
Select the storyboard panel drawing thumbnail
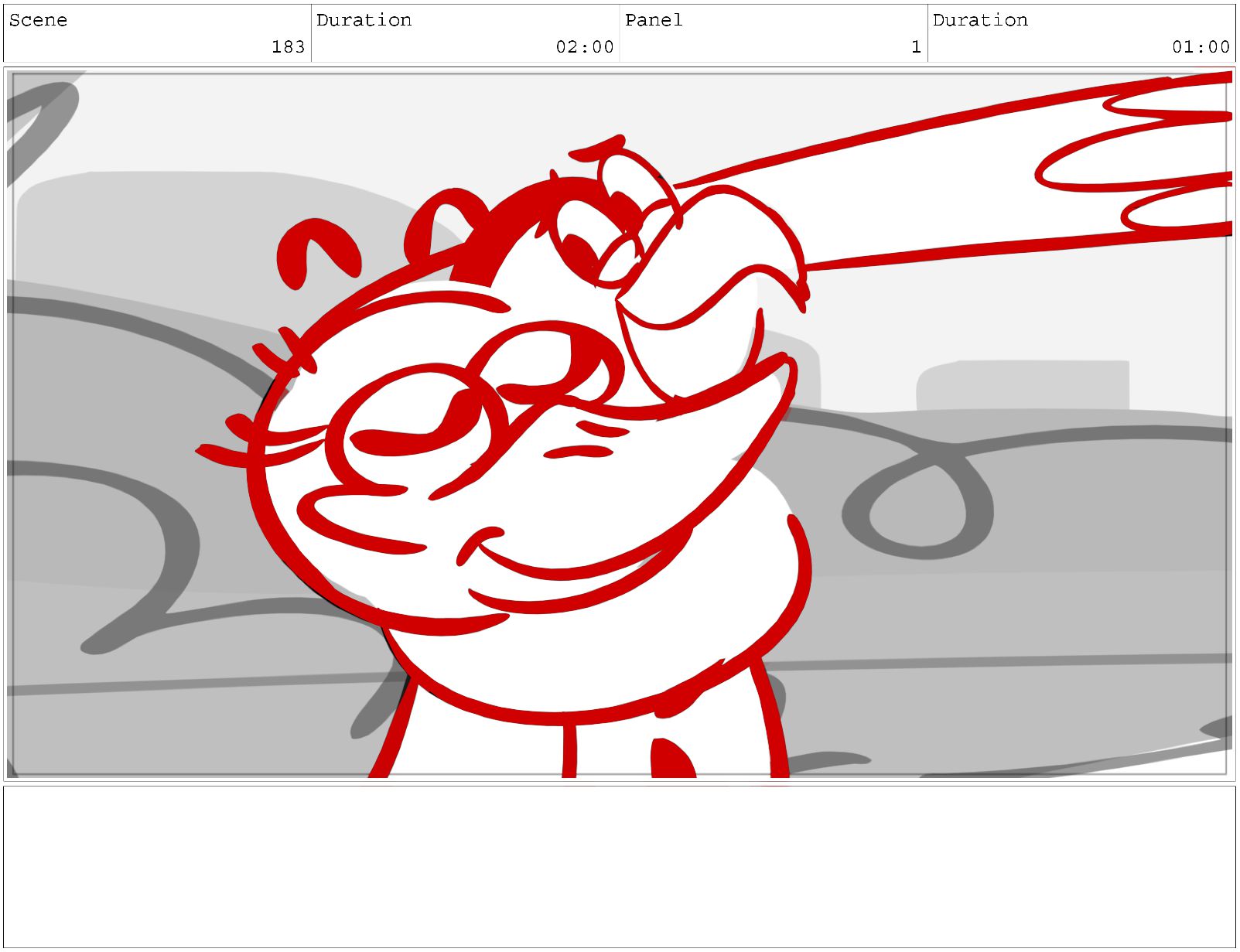[620, 424]
